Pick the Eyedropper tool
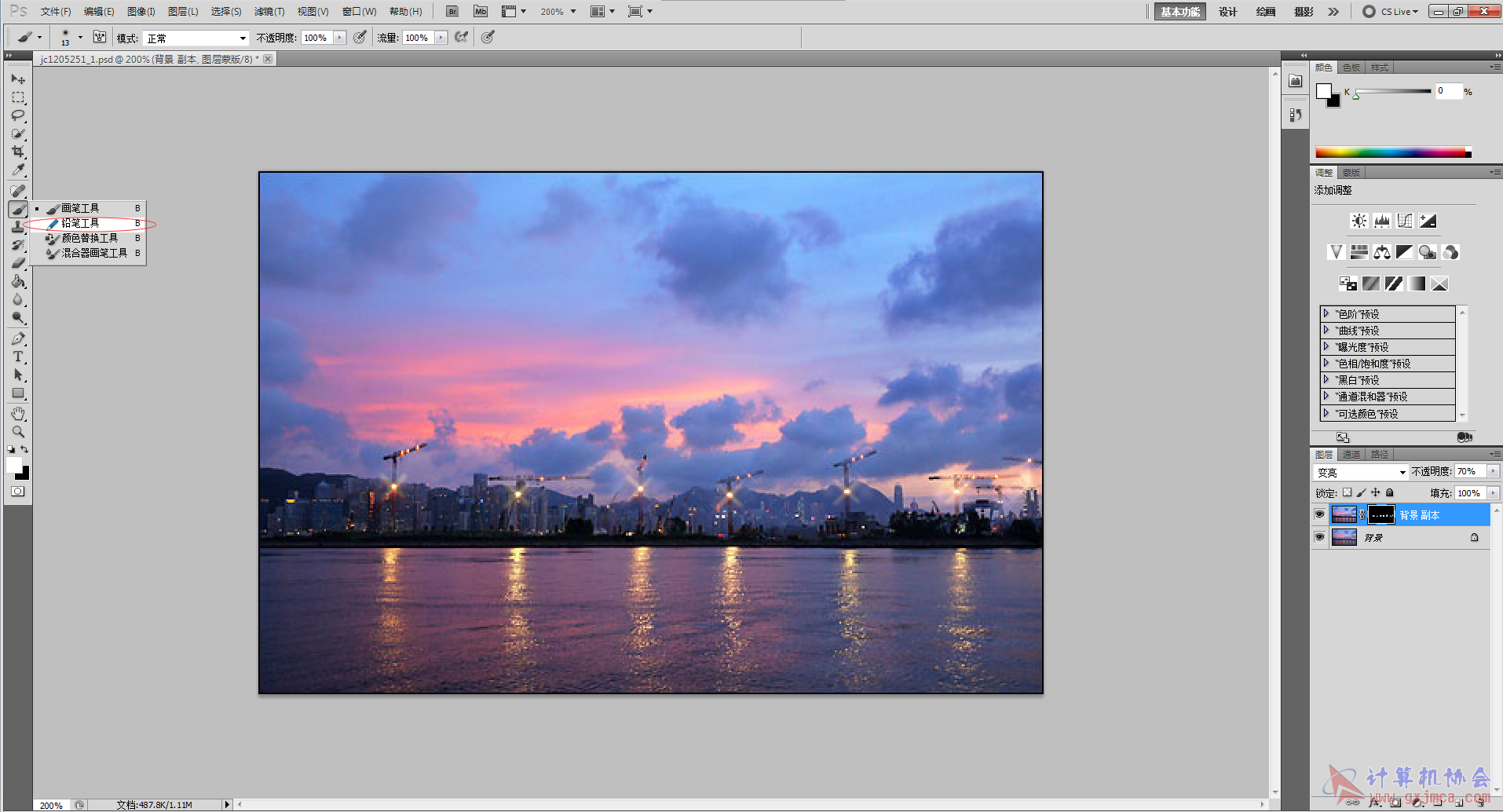The image size is (1503, 812). tap(17, 170)
